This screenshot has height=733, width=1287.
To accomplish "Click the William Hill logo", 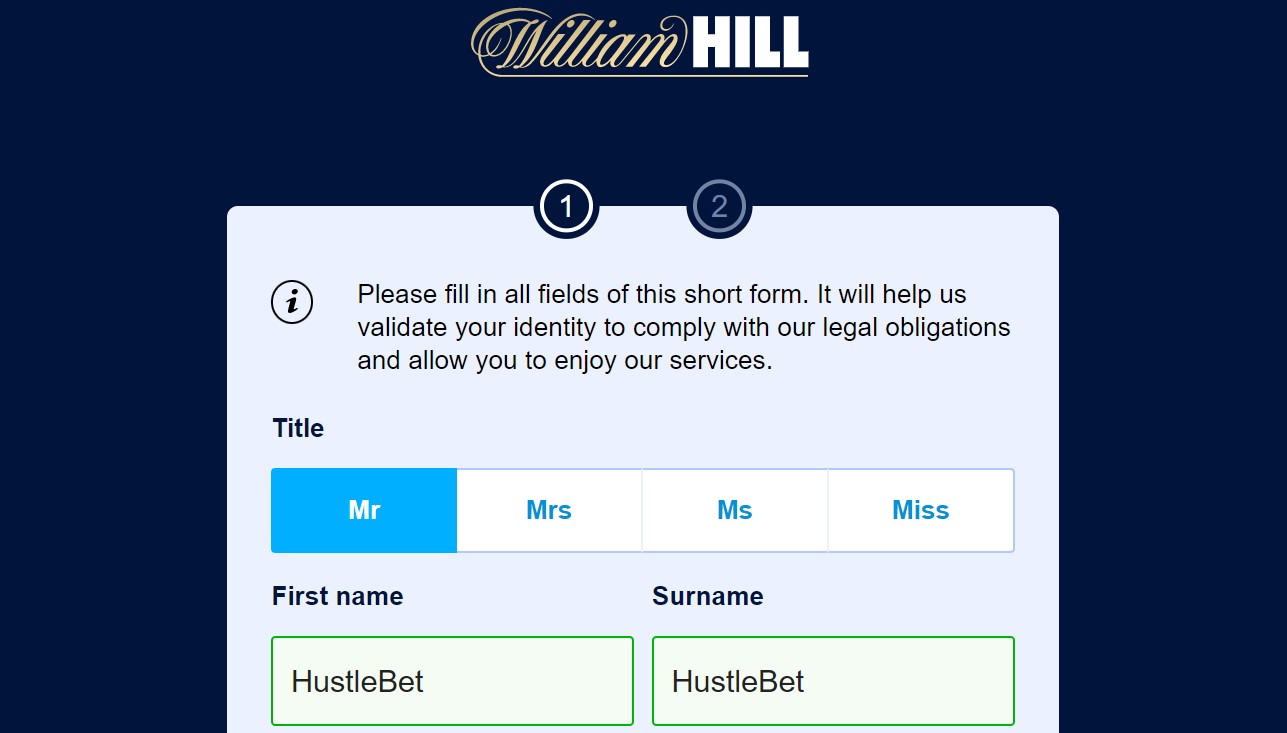I will tap(640, 43).
